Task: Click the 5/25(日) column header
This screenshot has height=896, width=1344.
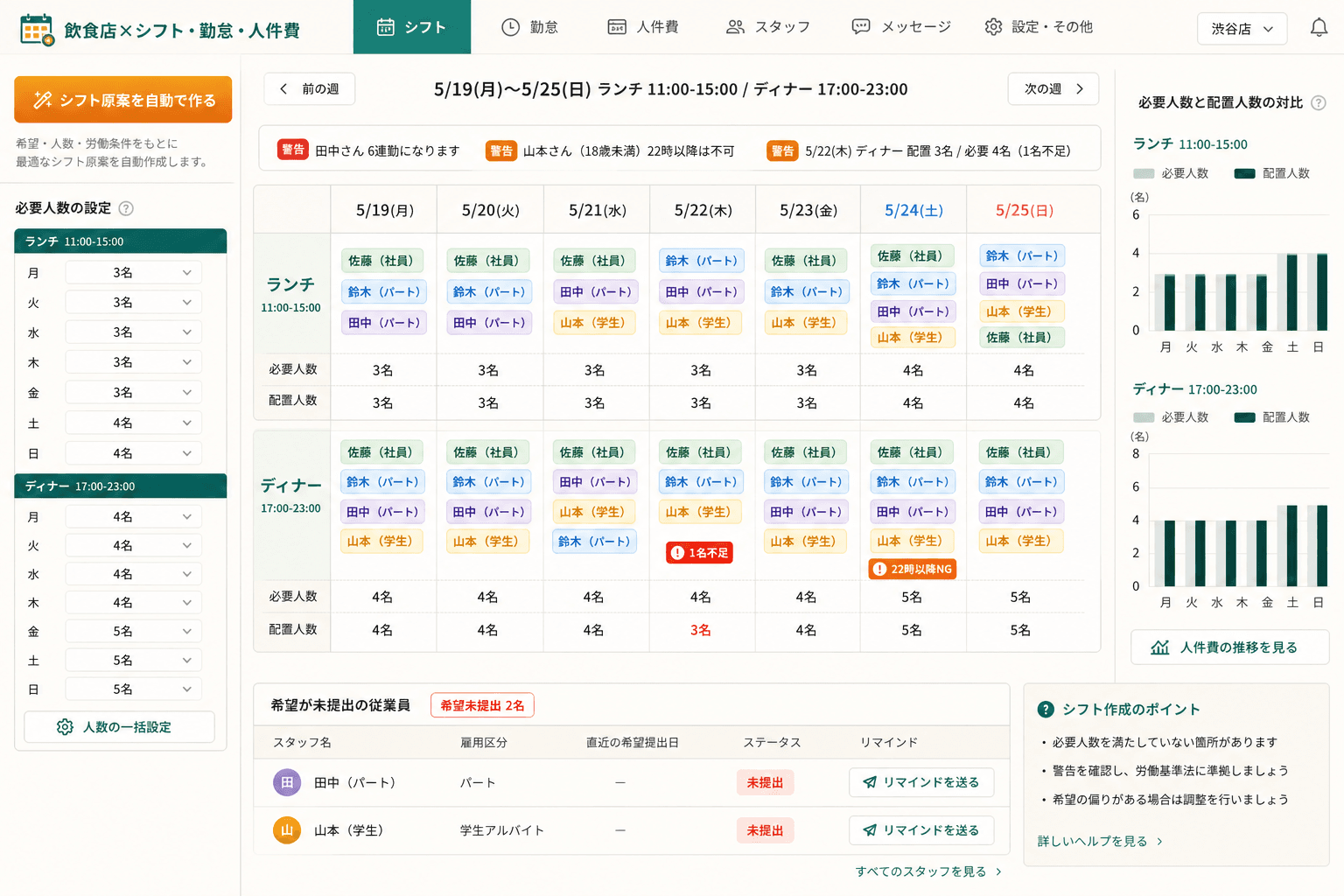Action: click(1025, 210)
